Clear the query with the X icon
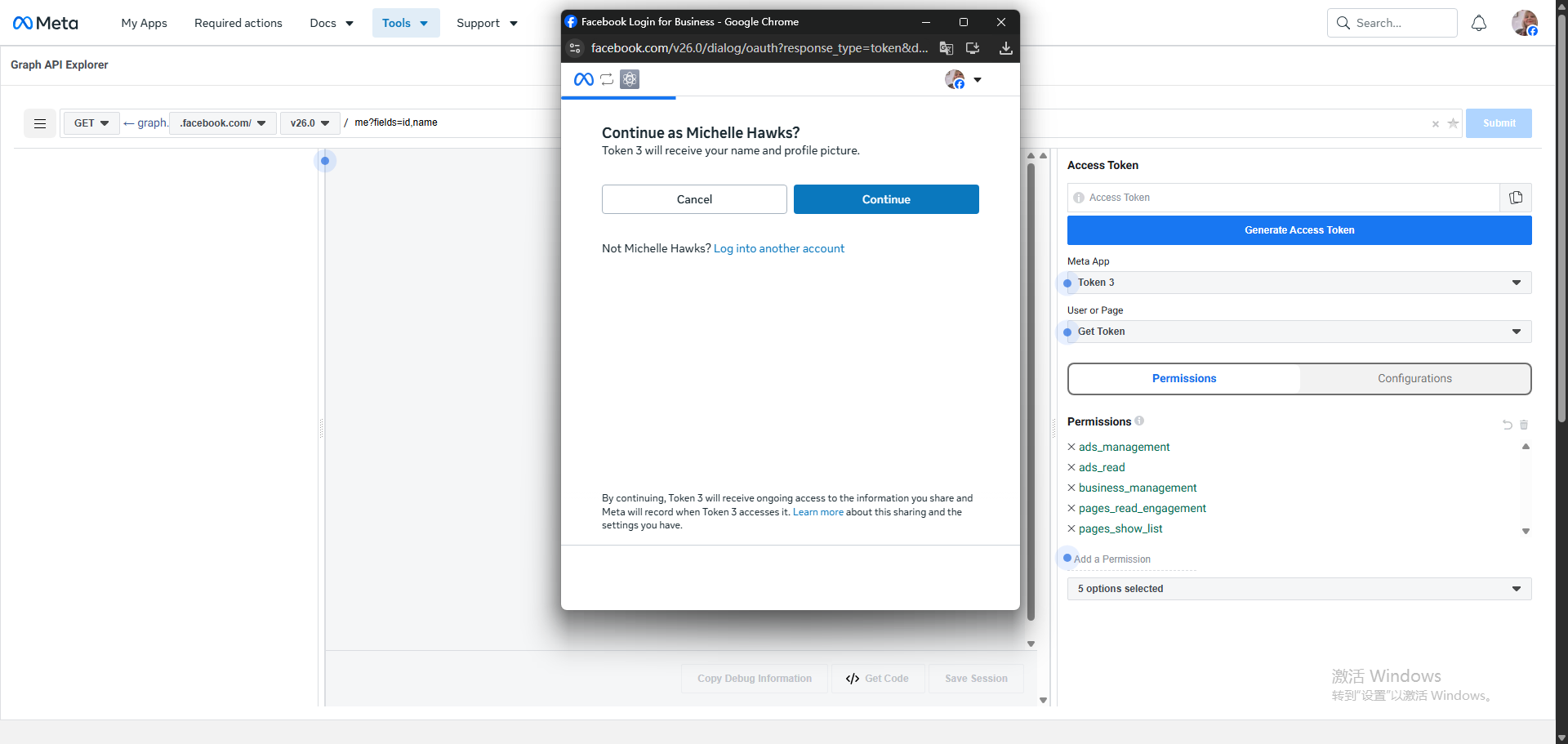 1435,124
